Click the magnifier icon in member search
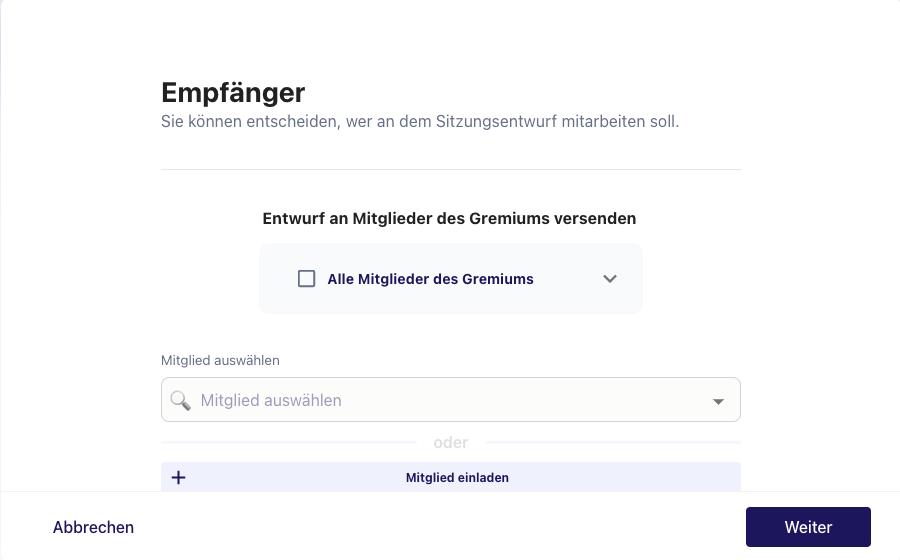Screen dimensions: 900x560 coord(180,400)
